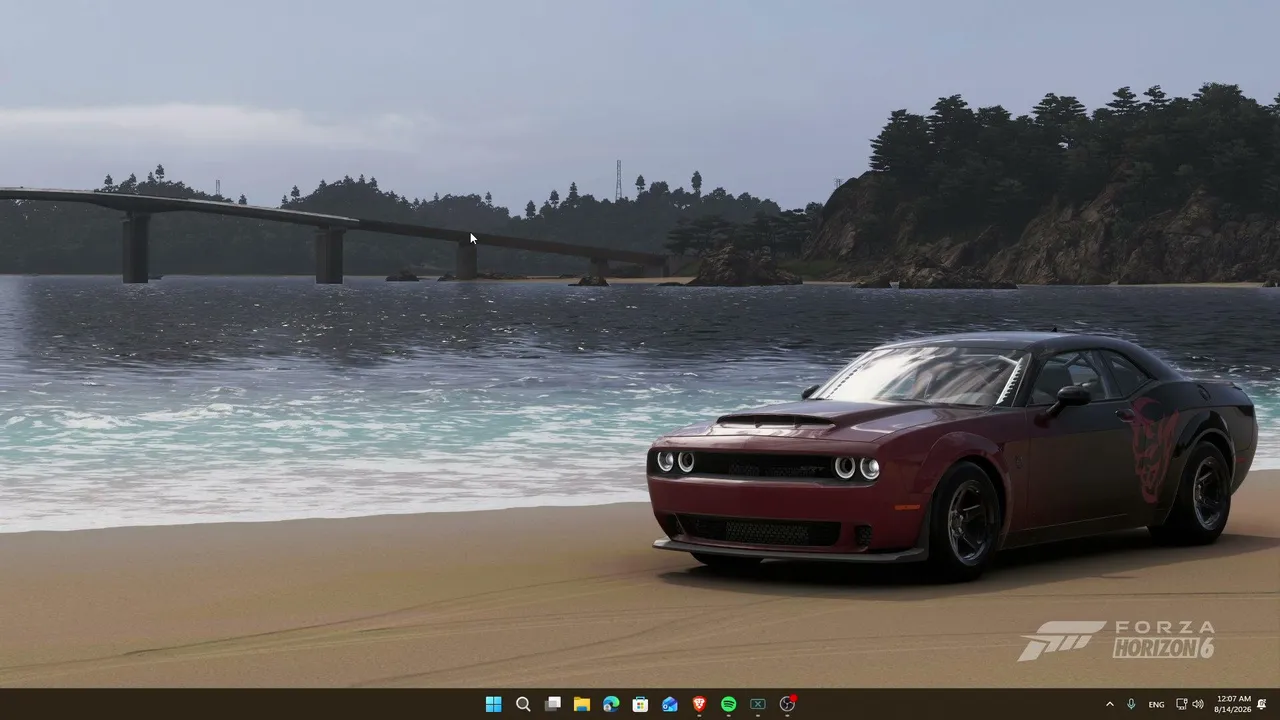Viewport: 1280px width, 720px height.
Task: Click the microphone tray icon
Action: [x=1131, y=704]
